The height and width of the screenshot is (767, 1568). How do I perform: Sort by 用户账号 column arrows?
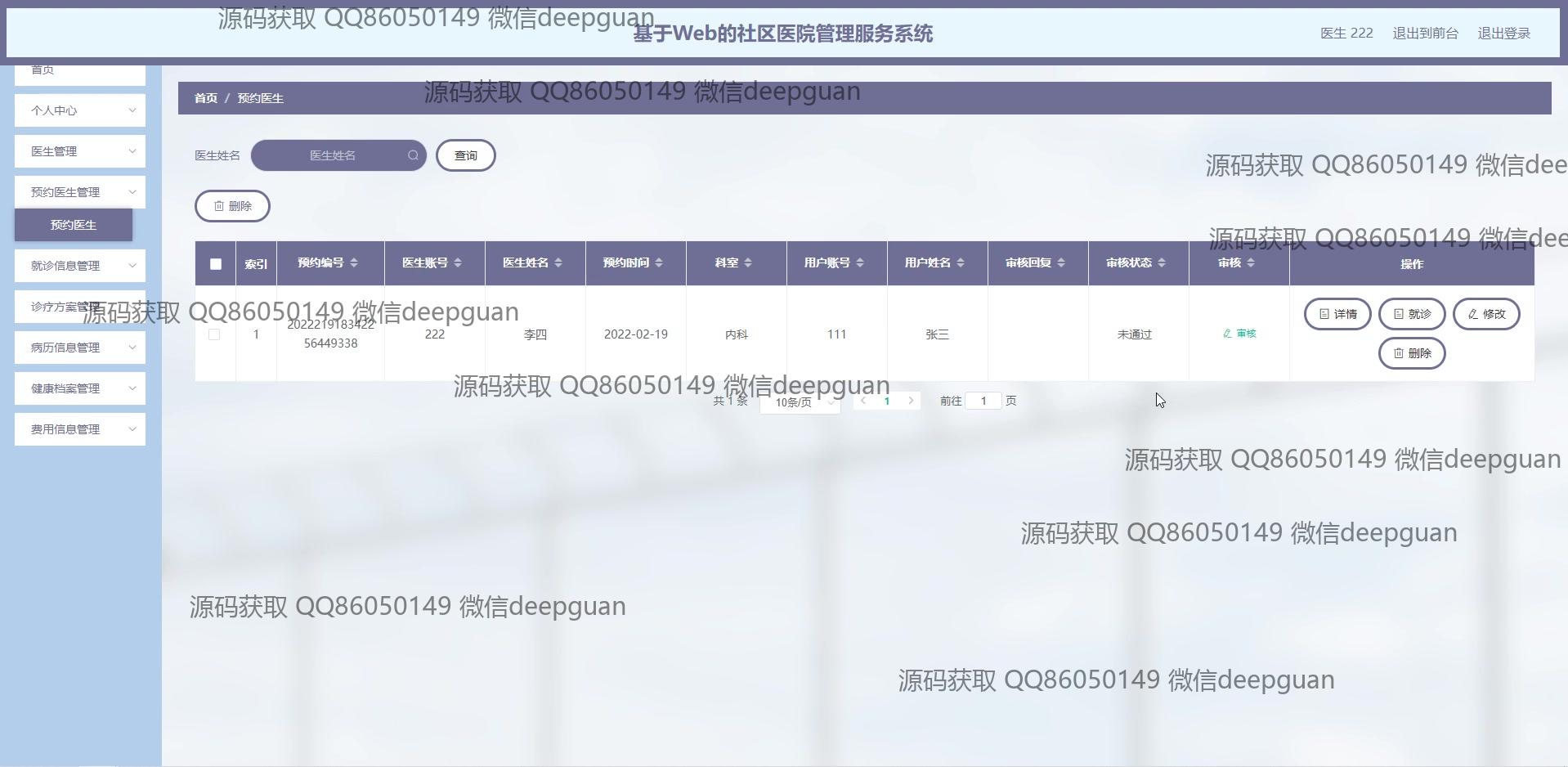pos(860,262)
